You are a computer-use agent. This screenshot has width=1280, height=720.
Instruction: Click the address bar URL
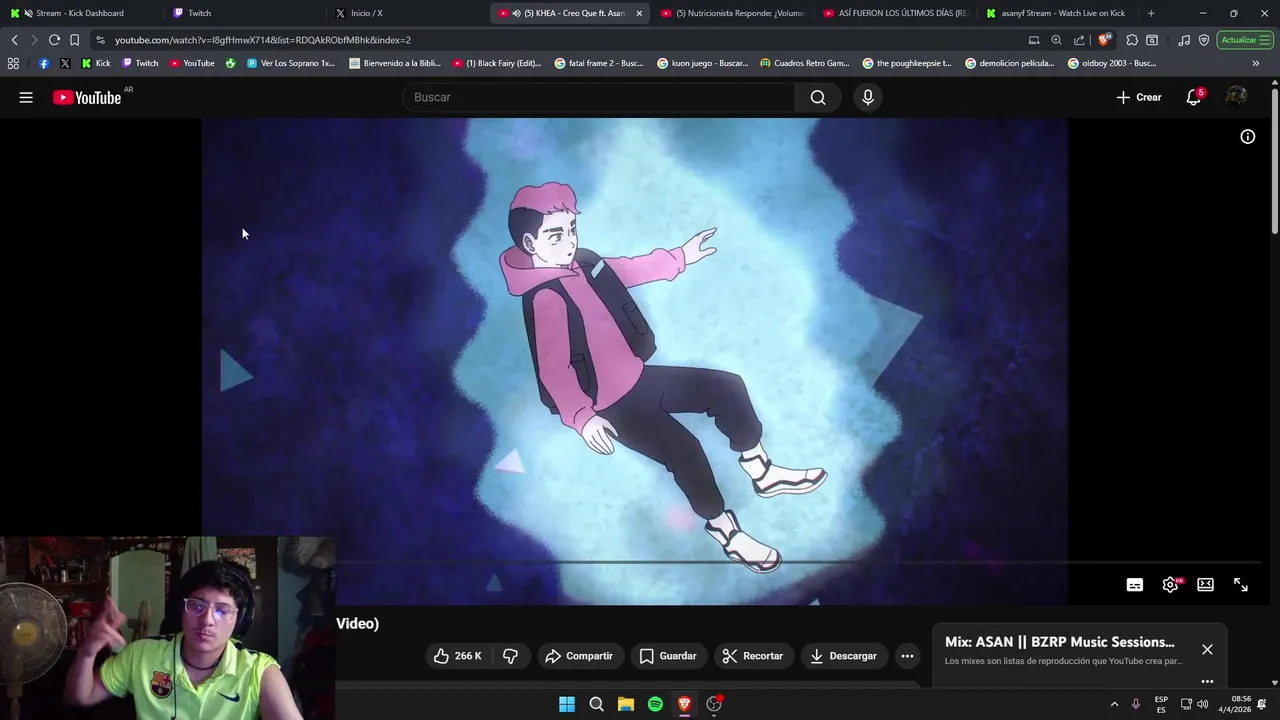263,40
